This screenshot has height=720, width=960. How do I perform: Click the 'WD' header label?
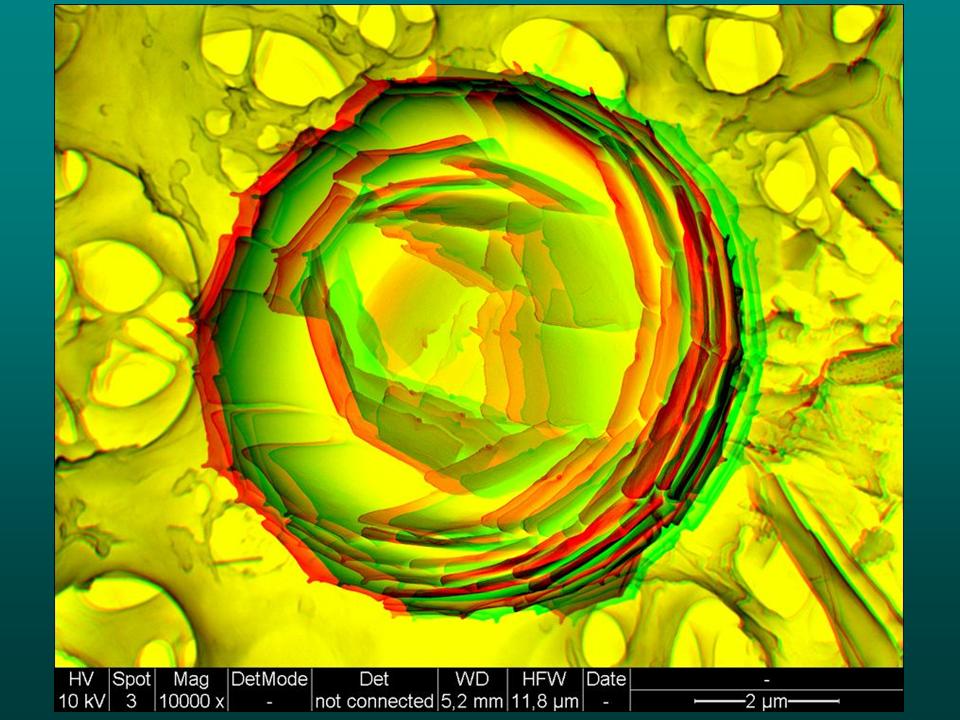[x=472, y=679]
